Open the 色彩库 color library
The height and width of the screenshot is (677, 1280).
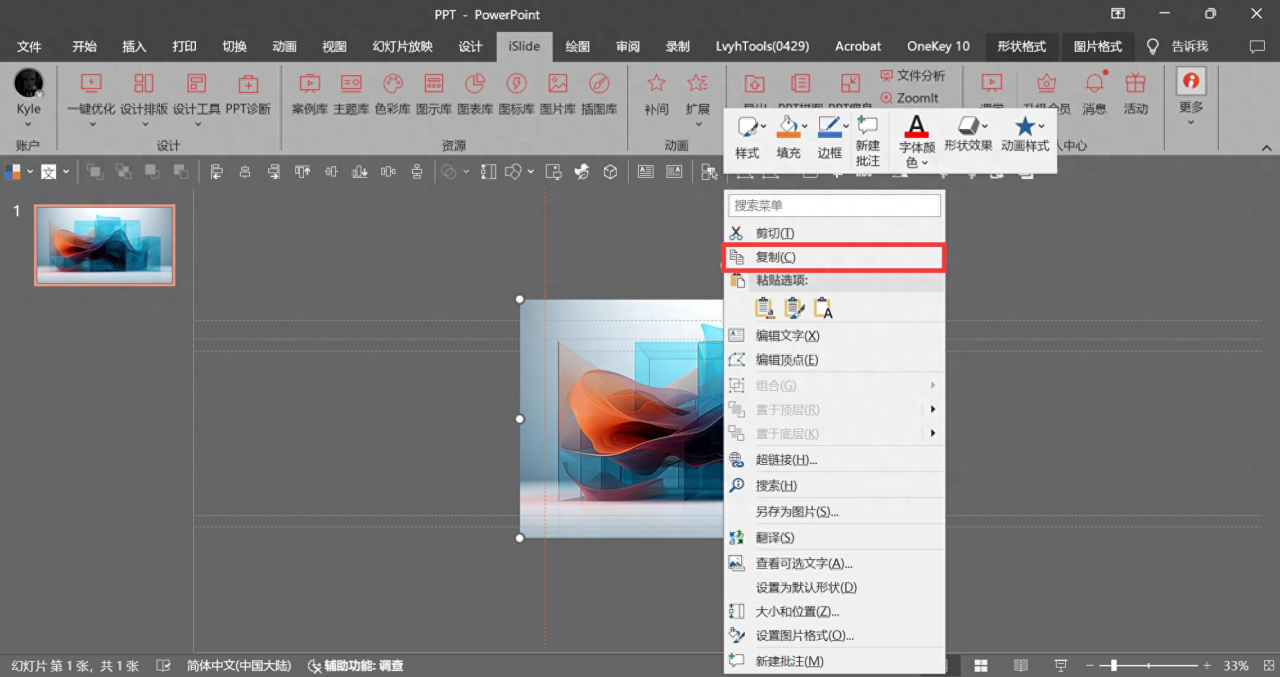pyautogui.click(x=393, y=93)
